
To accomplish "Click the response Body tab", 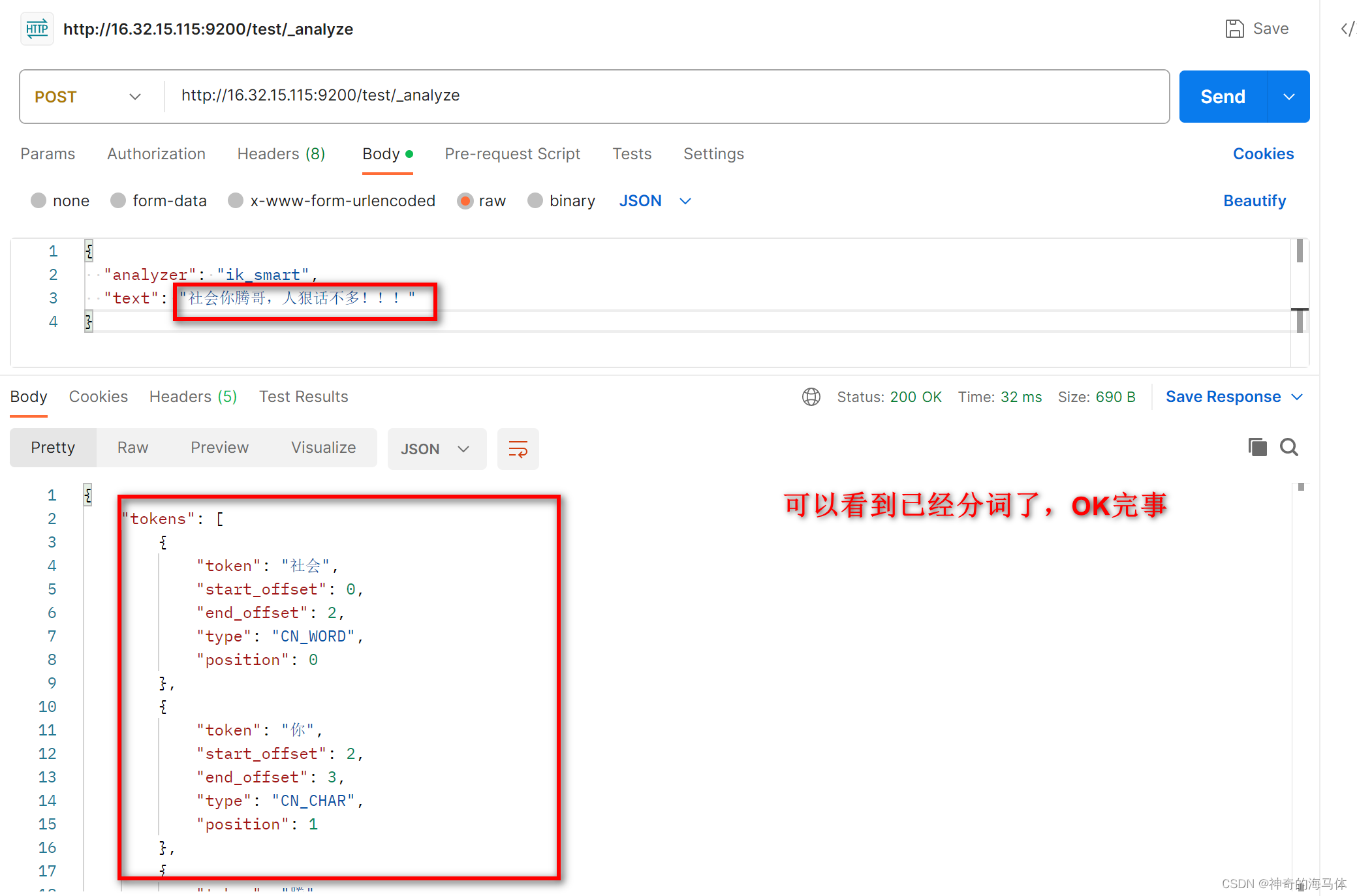I will (x=29, y=397).
